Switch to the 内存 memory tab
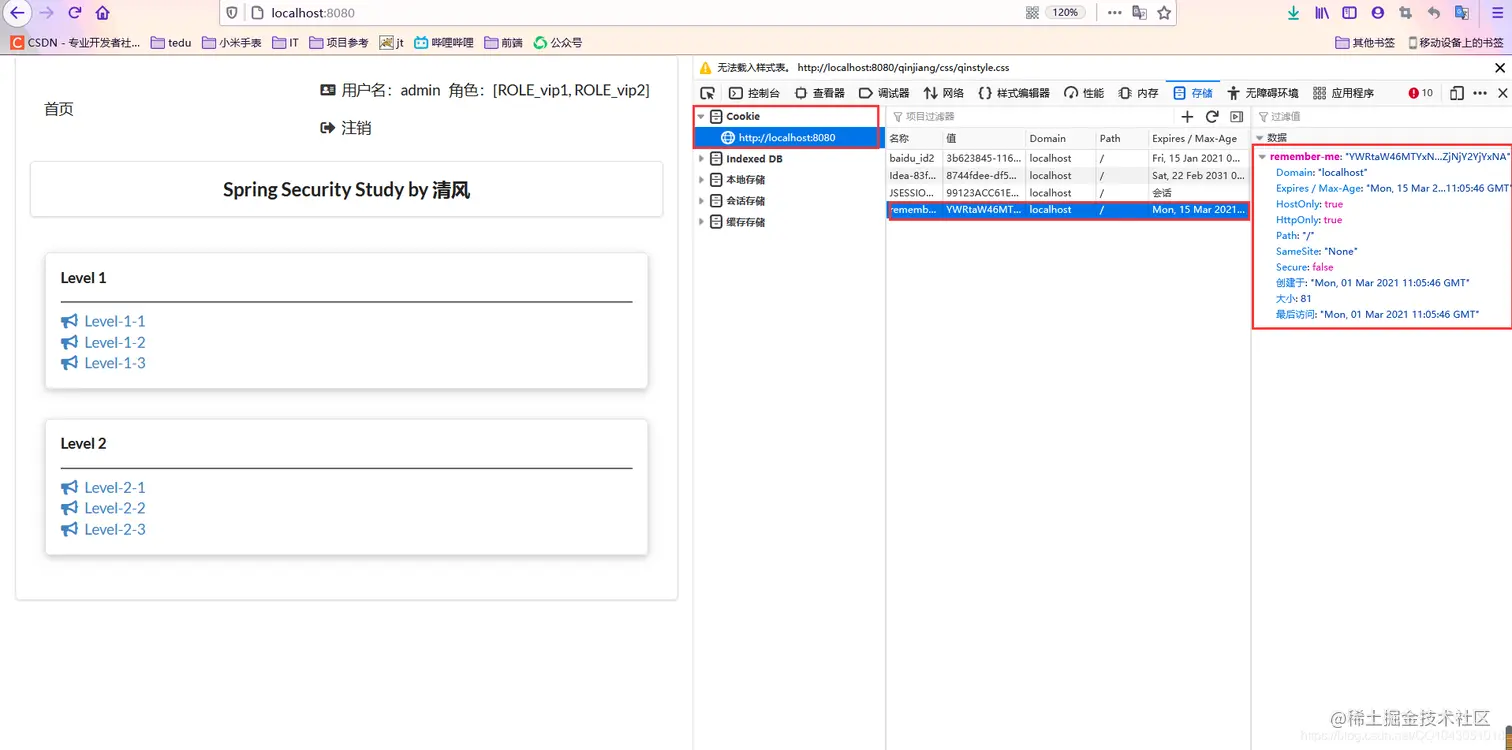Viewport: 1512px width, 750px height. pyautogui.click(x=1138, y=93)
